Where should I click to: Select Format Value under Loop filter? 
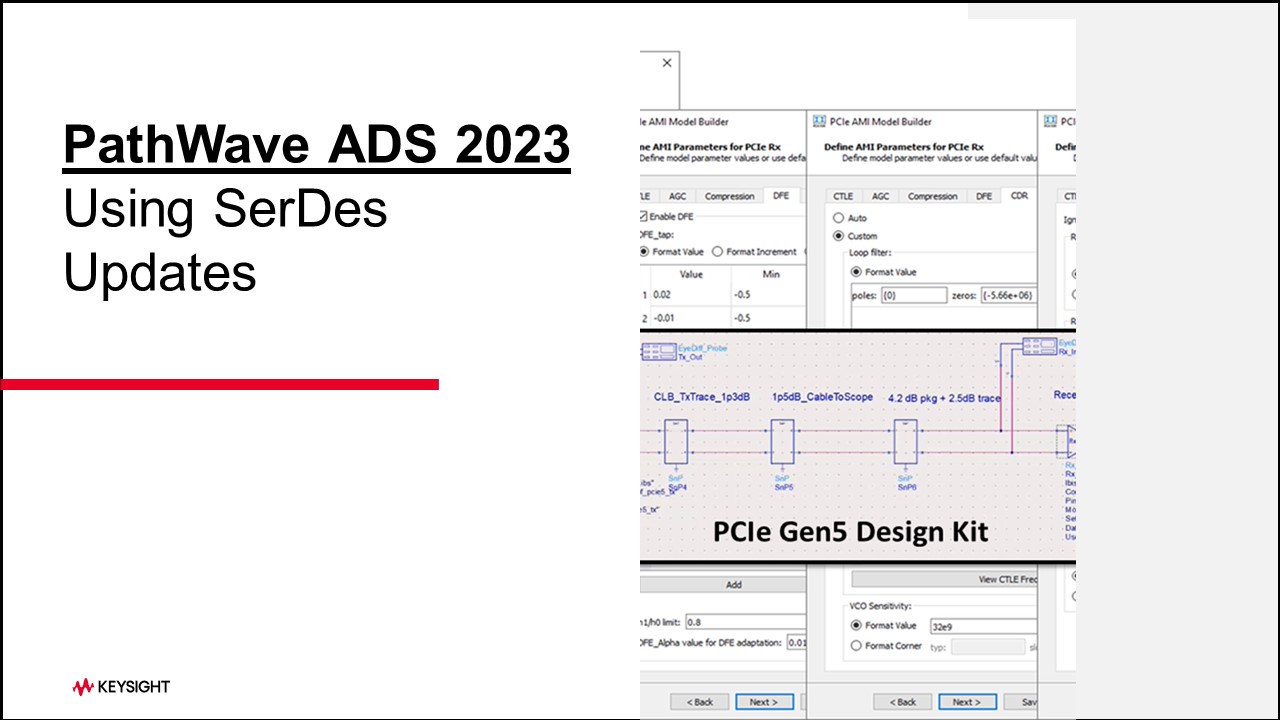tap(856, 272)
